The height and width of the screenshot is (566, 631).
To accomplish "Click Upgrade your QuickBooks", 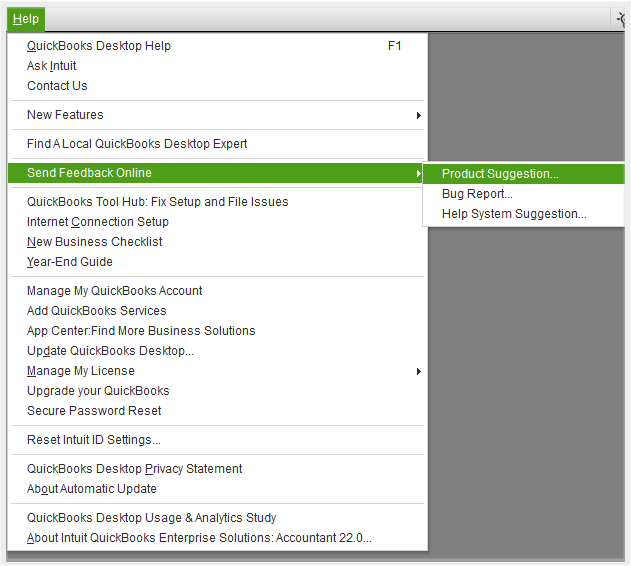I will (x=217, y=391).
